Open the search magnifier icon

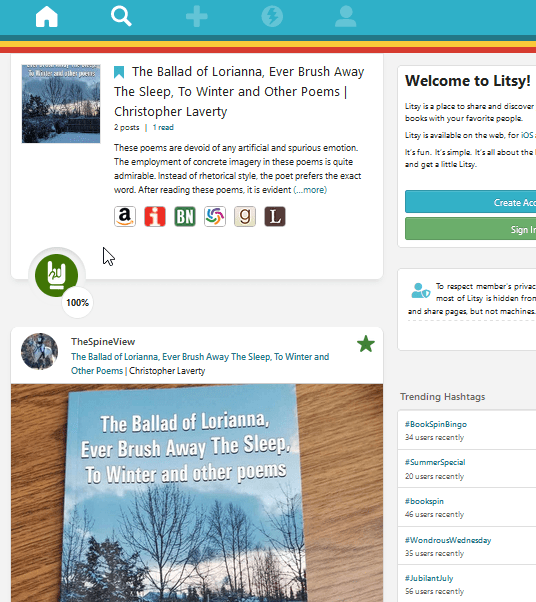tap(121, 17)
